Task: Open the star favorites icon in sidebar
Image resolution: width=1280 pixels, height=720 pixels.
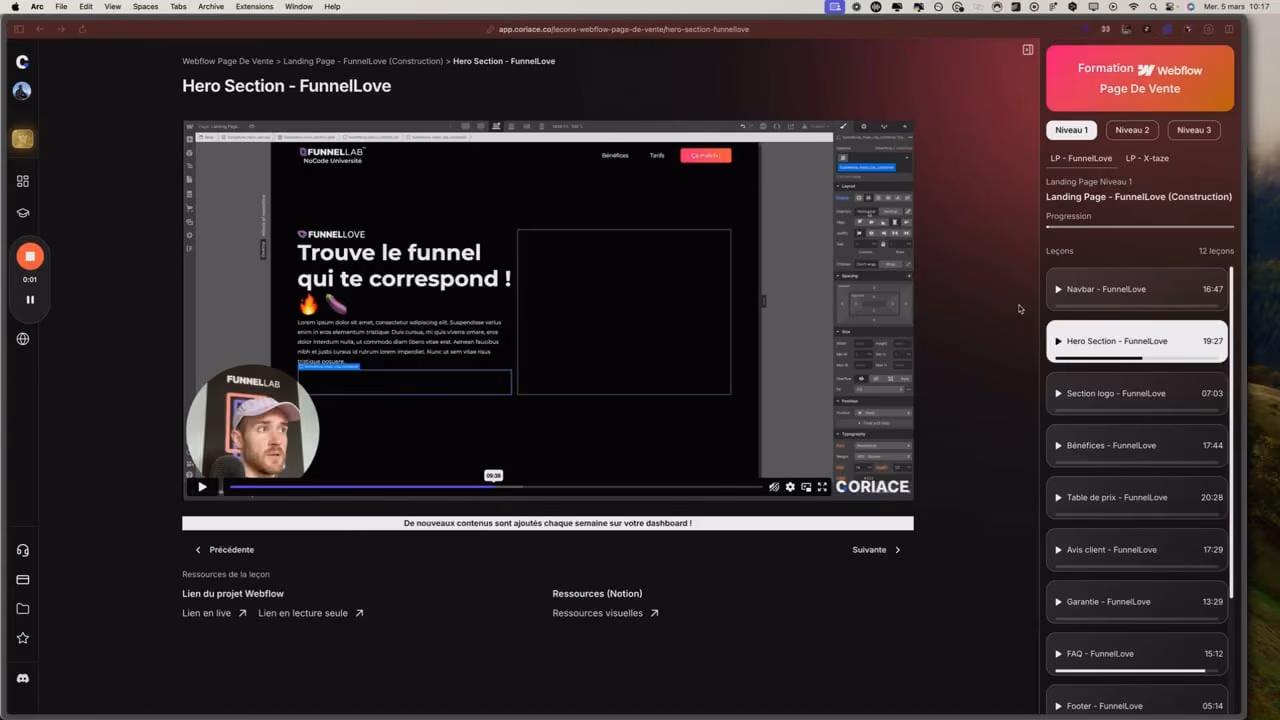Action: point(22,638)
